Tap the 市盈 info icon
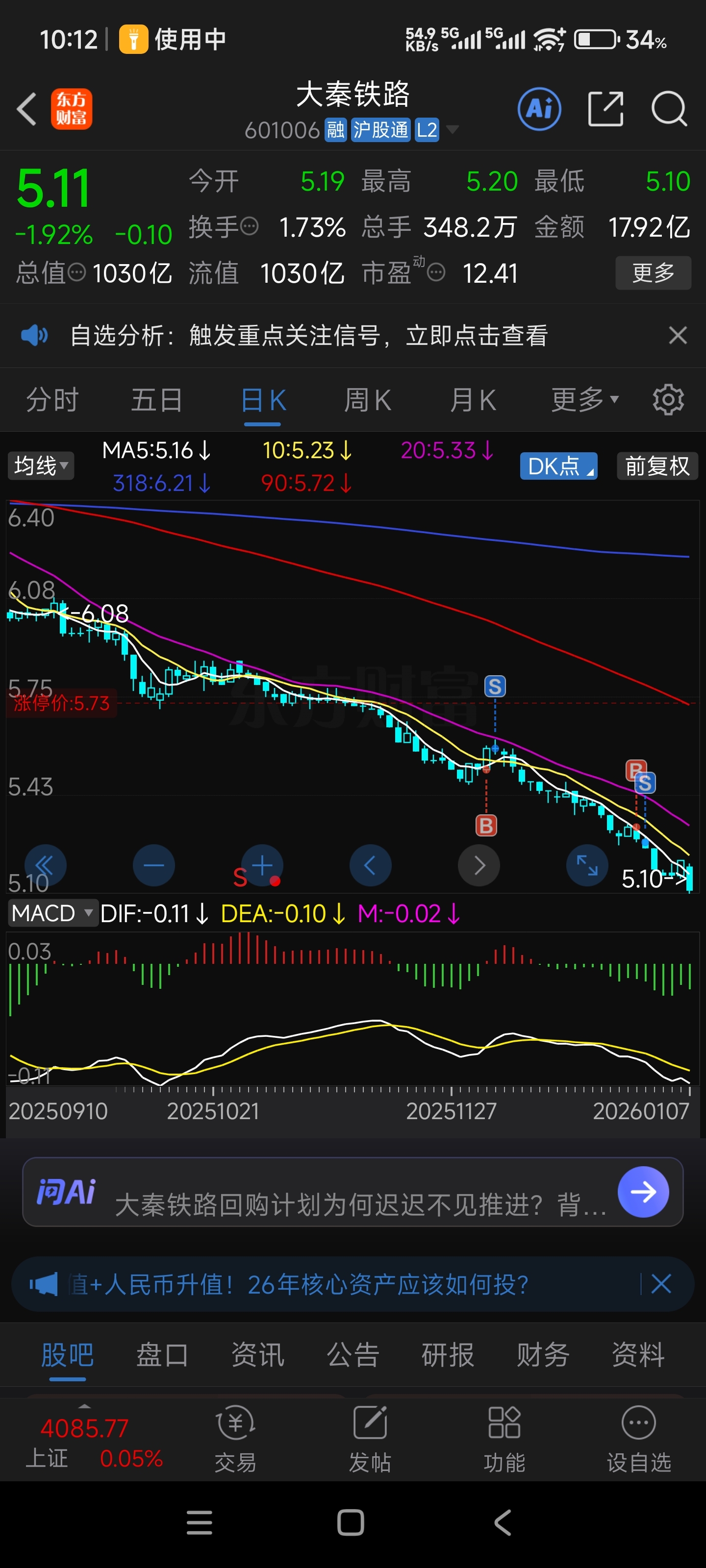The width and height of the screenshot is (706, 1568). click(x=436, y=272)
